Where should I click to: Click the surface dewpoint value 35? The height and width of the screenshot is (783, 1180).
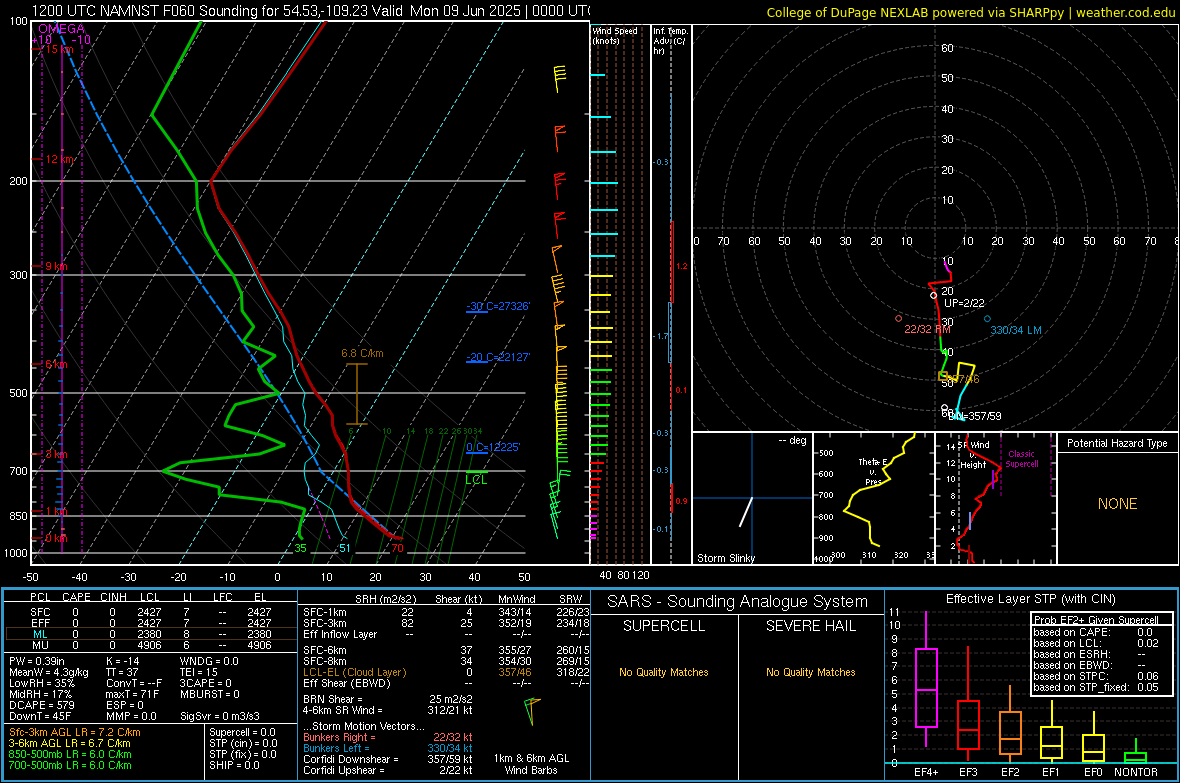300,548
